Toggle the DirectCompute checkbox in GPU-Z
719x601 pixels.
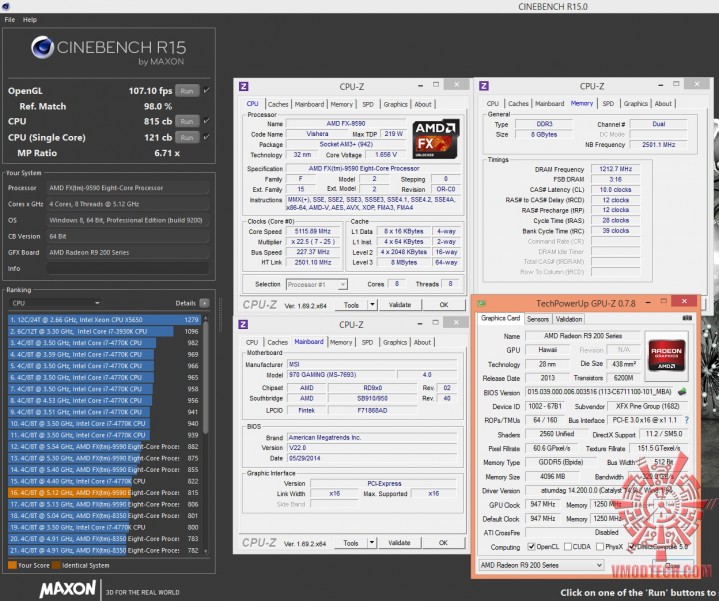[x=632, y=546]
